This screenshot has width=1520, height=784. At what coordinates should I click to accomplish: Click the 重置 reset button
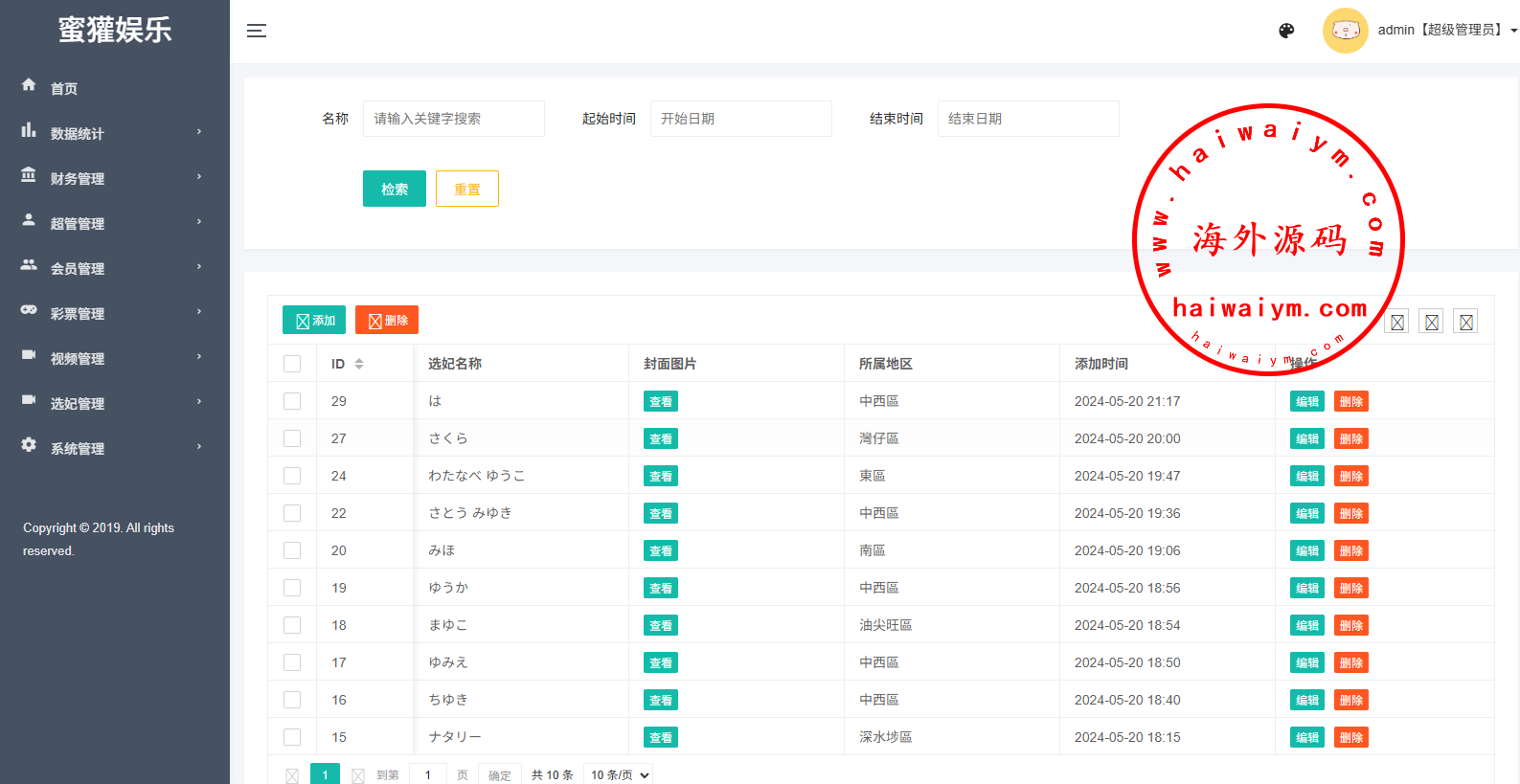point(466,189)
